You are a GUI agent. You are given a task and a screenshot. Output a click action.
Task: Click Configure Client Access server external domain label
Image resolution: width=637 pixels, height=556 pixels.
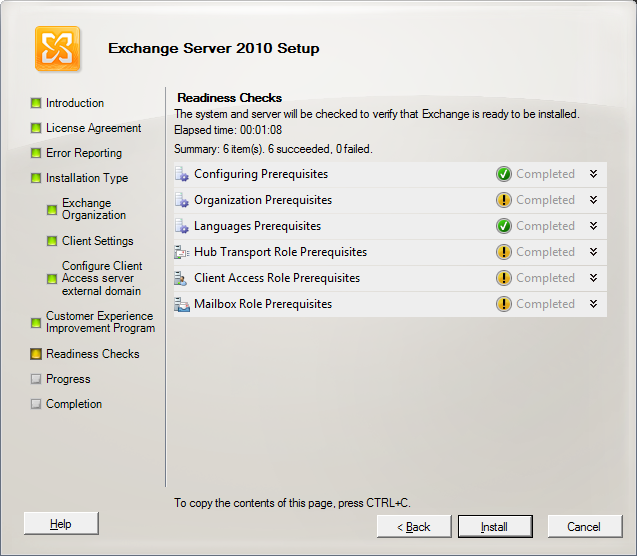pyautogui.click(x=102, y=279)
